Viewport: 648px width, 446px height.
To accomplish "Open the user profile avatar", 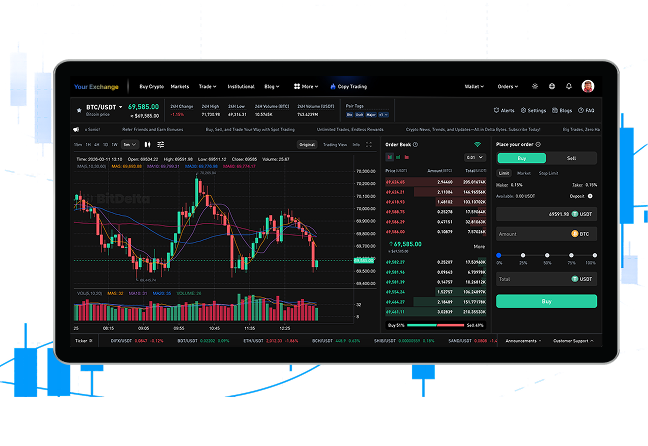I will tap(588, 86).
